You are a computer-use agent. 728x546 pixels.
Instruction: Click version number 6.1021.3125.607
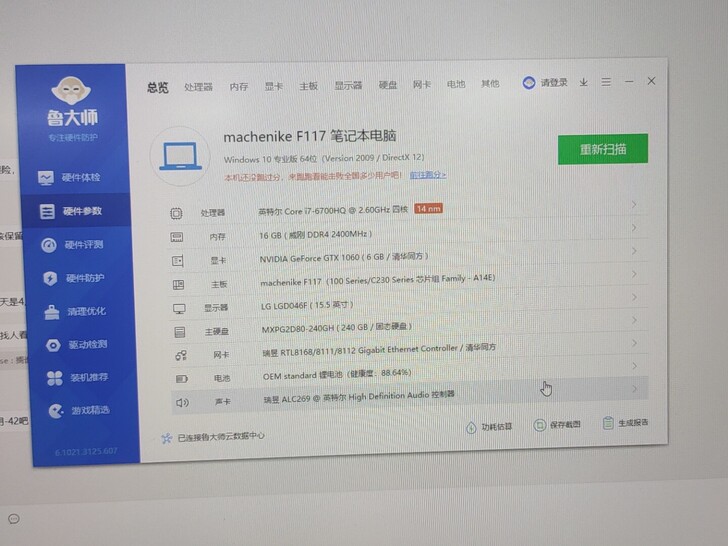coord(86,452)
